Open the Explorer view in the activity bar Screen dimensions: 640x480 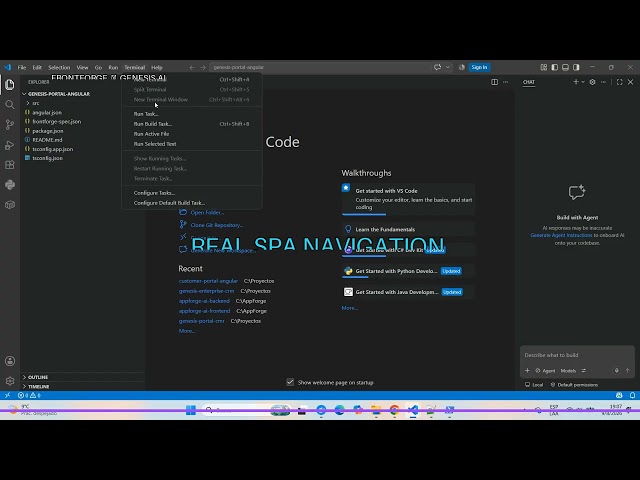tap(10, 84)
